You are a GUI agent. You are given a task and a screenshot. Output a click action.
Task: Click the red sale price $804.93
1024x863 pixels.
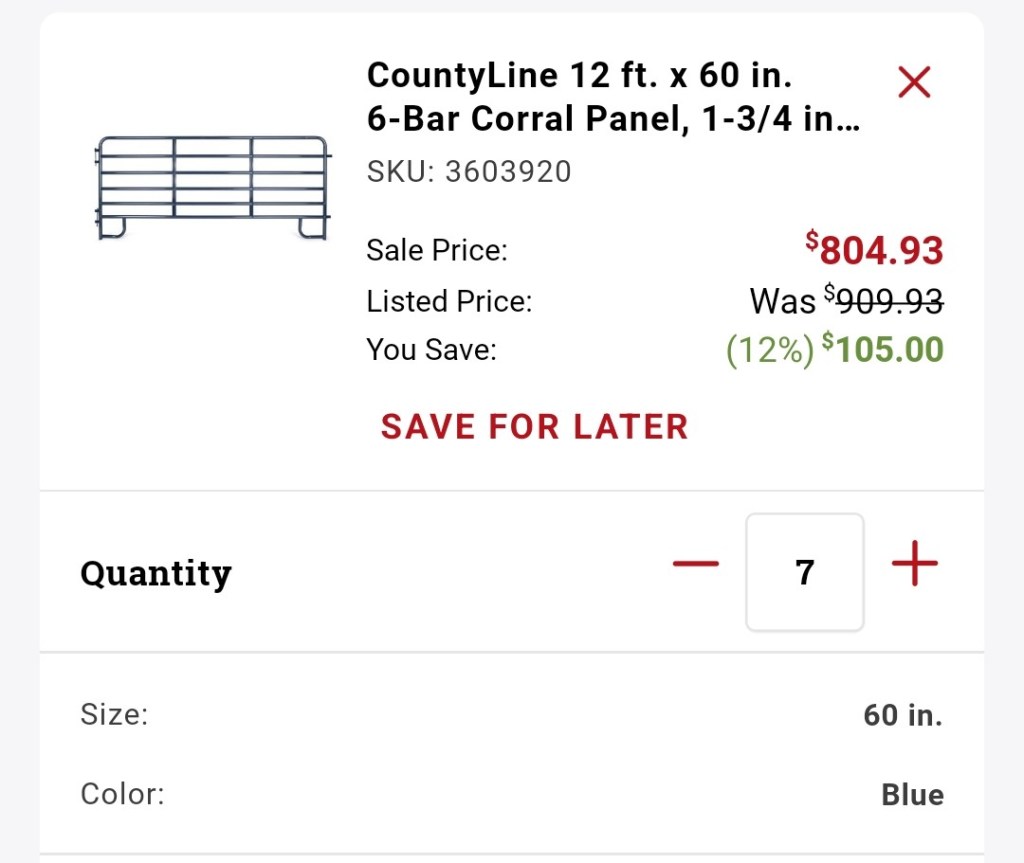click(875, 249)
